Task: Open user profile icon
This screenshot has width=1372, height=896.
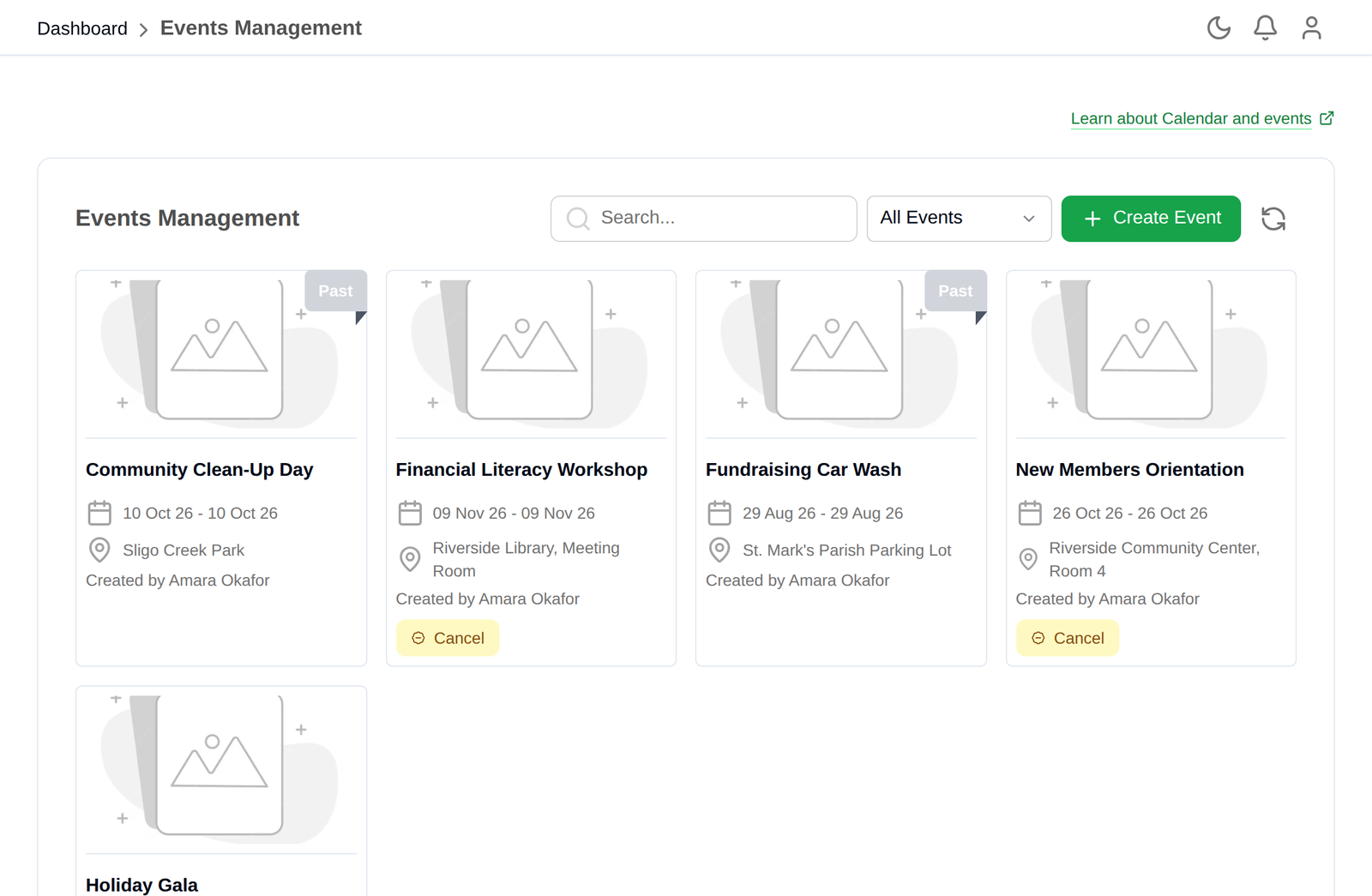Action: pyautogui.click(x=1311, y=28)
